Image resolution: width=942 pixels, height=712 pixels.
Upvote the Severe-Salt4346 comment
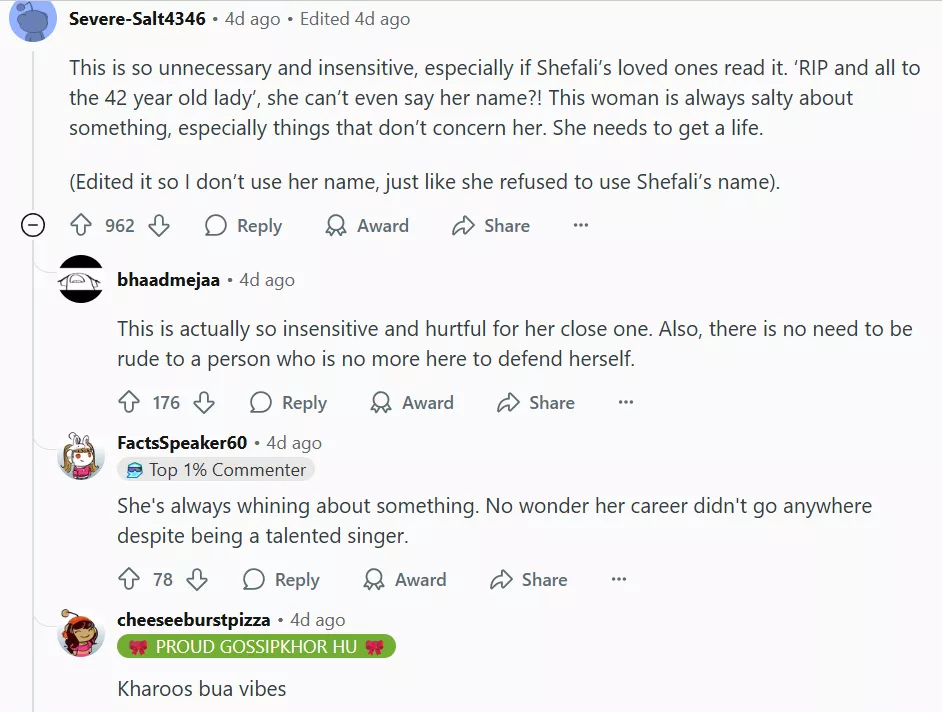82,226
